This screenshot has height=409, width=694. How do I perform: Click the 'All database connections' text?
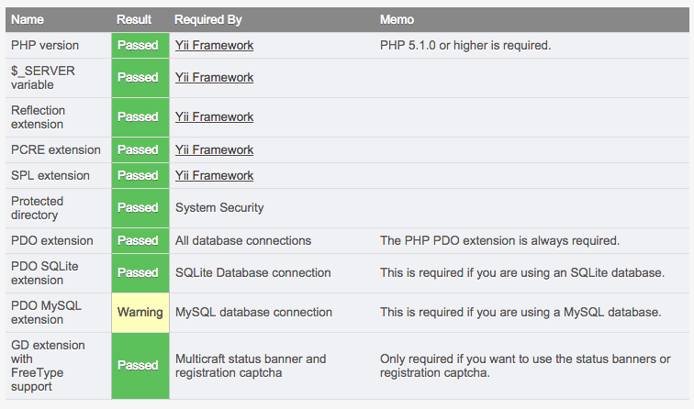coord(243,241)
